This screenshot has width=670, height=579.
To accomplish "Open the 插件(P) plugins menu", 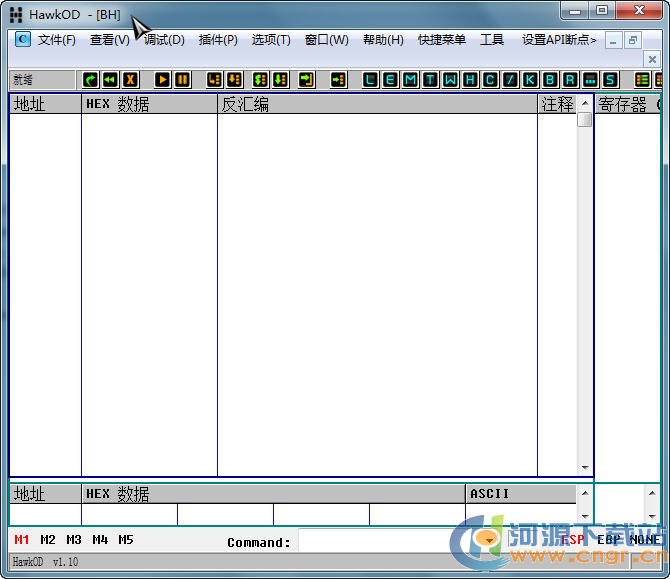I will (x=218, y=40).
